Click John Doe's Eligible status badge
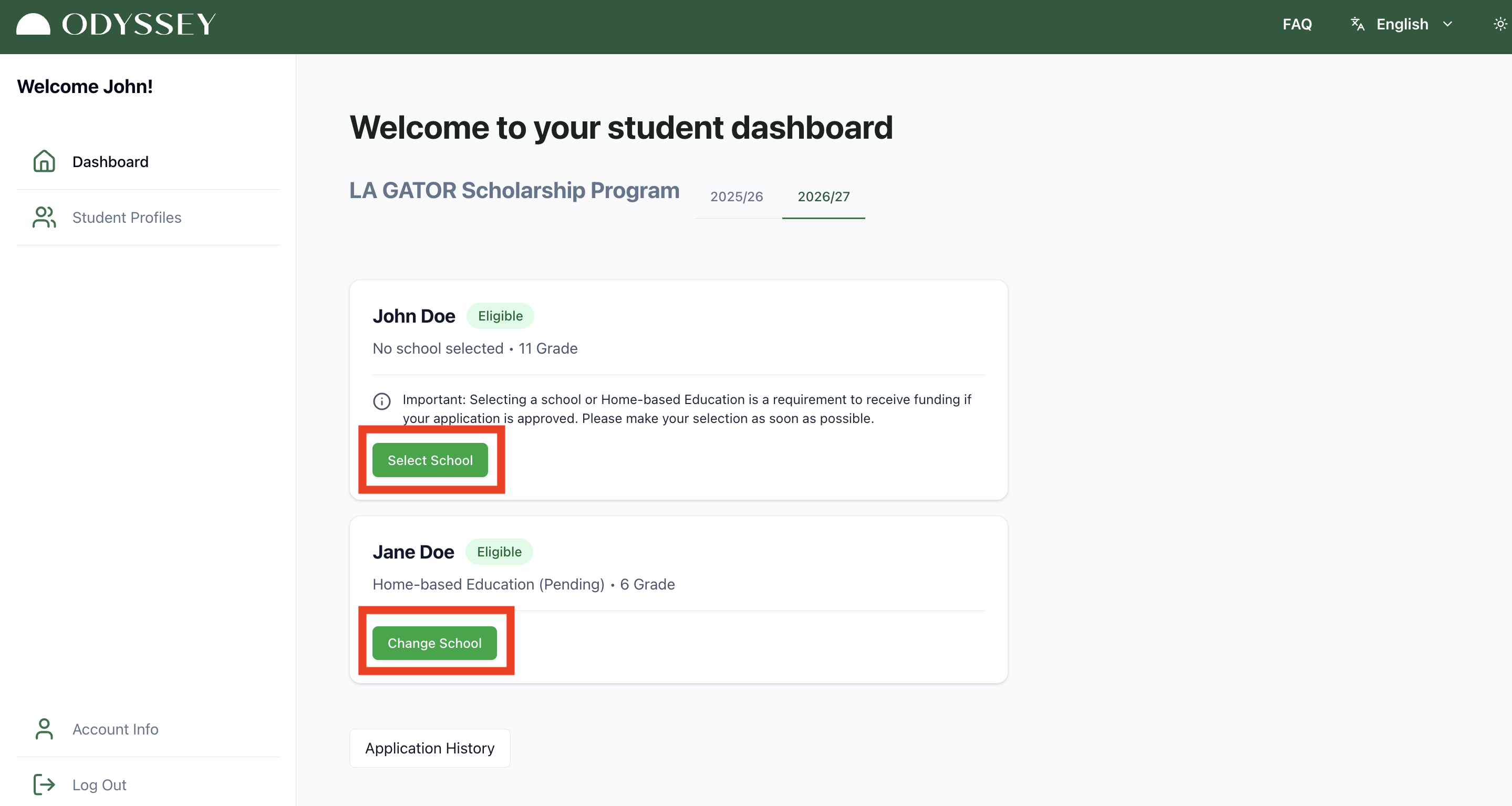Image resolution: width=1512 pixels, height=806 pixels. coord(500,316)
